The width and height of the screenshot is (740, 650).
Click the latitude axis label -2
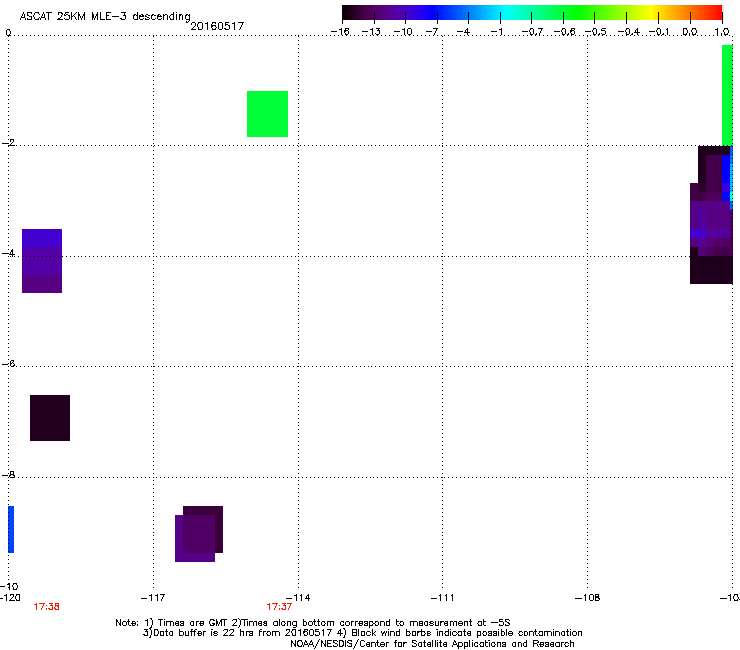[8, 143]
